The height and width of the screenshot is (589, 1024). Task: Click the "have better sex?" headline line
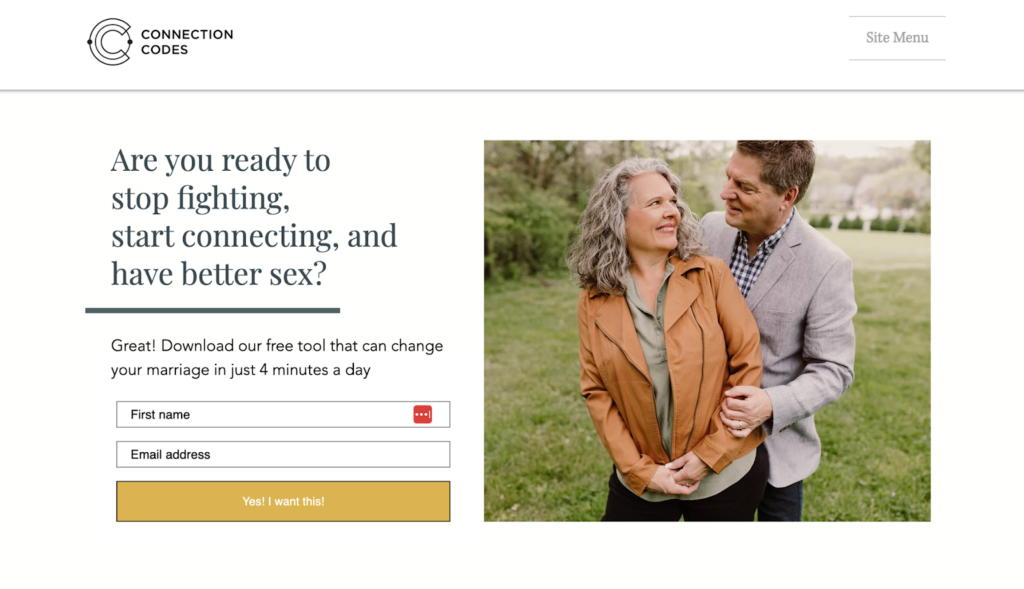point(218,274)
